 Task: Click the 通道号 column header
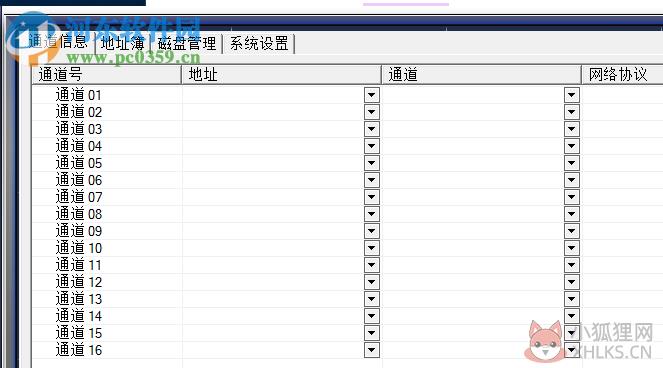coord(107,74)
